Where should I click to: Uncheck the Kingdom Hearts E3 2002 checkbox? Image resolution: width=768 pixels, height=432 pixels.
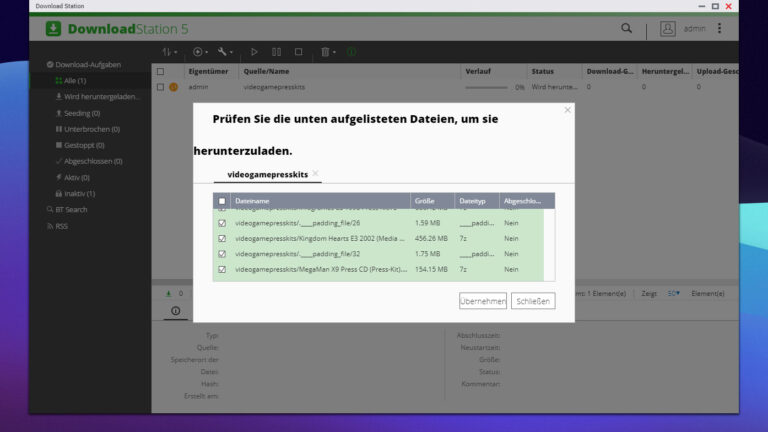coord(222,239)
